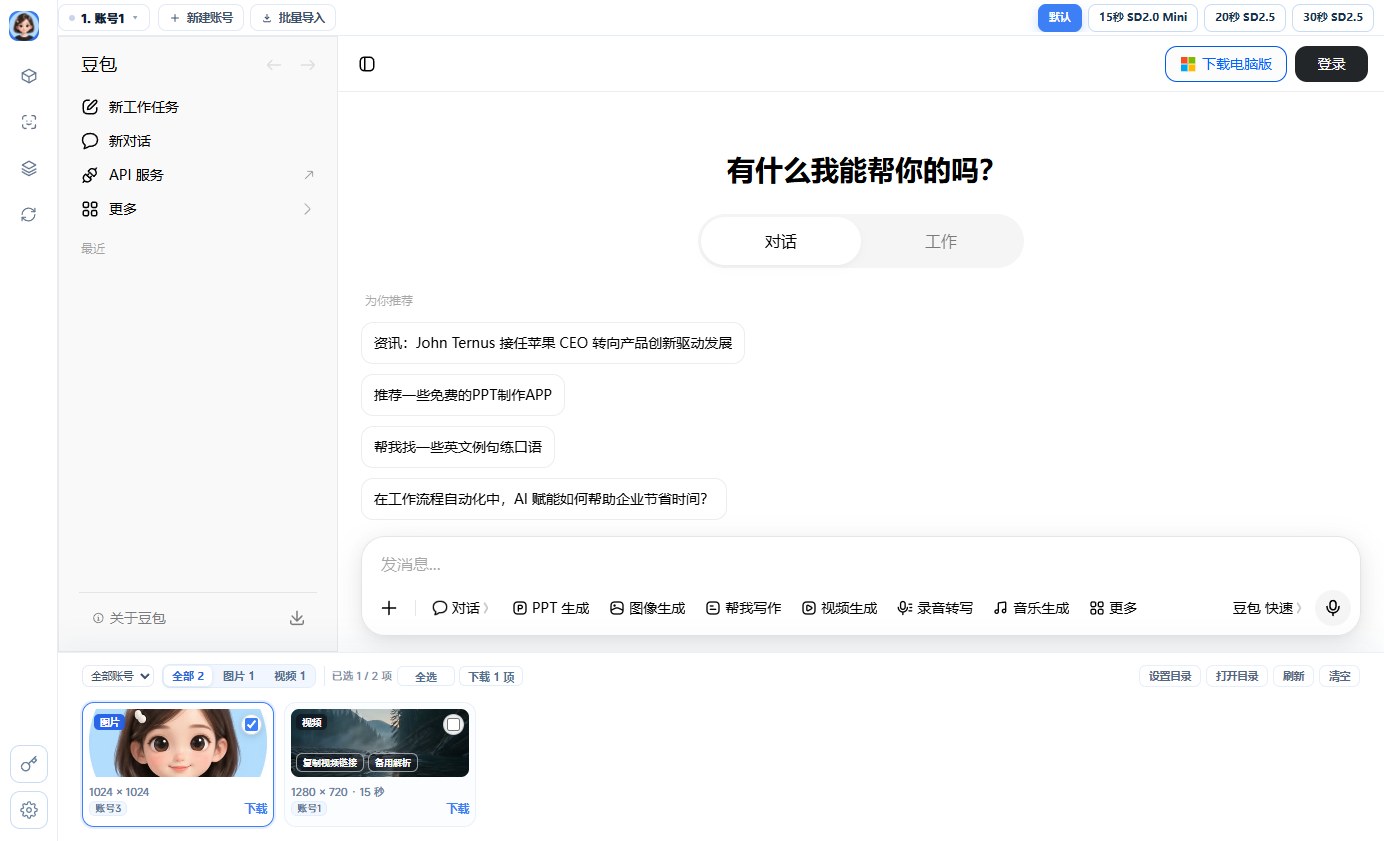
Task: Click the back arrow next to 豆包
Action: (x=274, y=65)
